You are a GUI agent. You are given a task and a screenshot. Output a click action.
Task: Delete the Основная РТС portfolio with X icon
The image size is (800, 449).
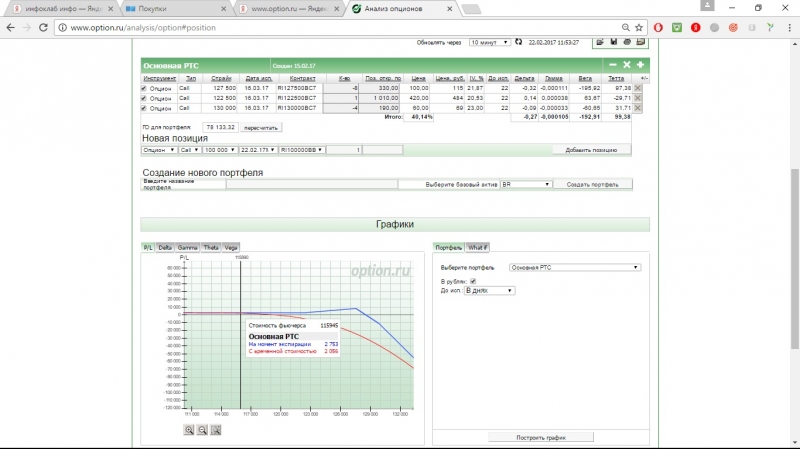[x=627, y=65]
